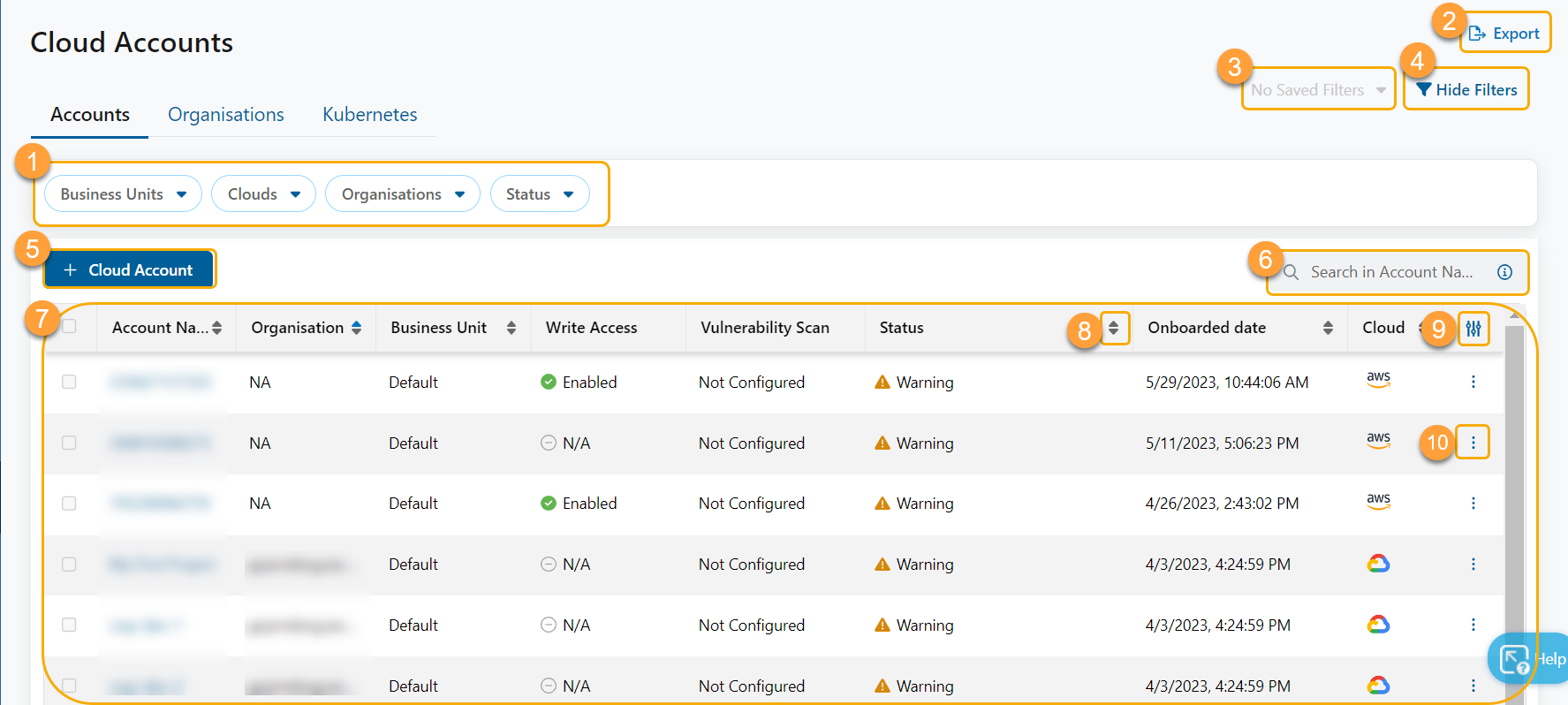Click the Search in Account Name field
Screen dimensions: 1568x705
pos(1390,272)
